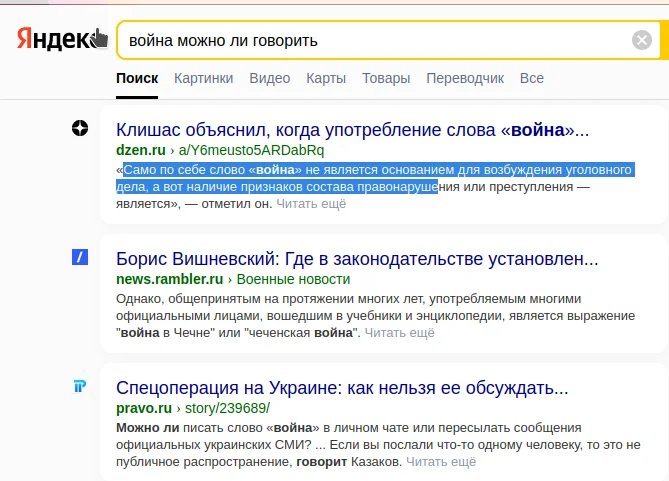This screenshot has height=481, width=669.
Task: Open the news.rambler.ru domain link
Action: 169,279
